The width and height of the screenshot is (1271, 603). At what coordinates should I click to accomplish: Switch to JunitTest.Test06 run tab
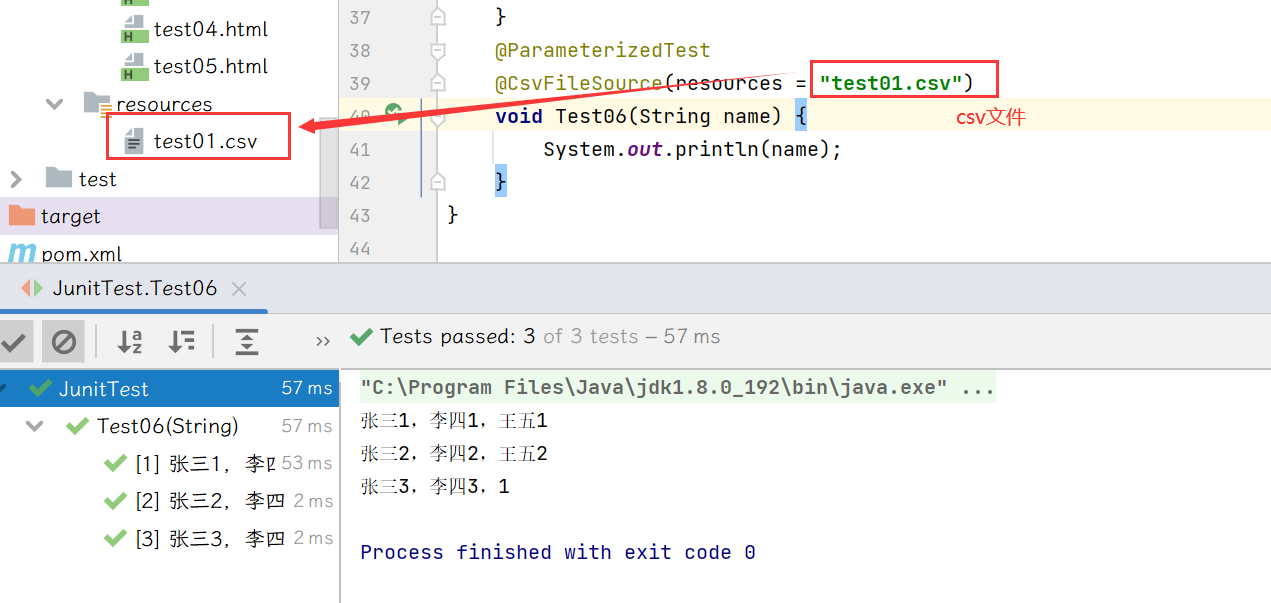134,289
